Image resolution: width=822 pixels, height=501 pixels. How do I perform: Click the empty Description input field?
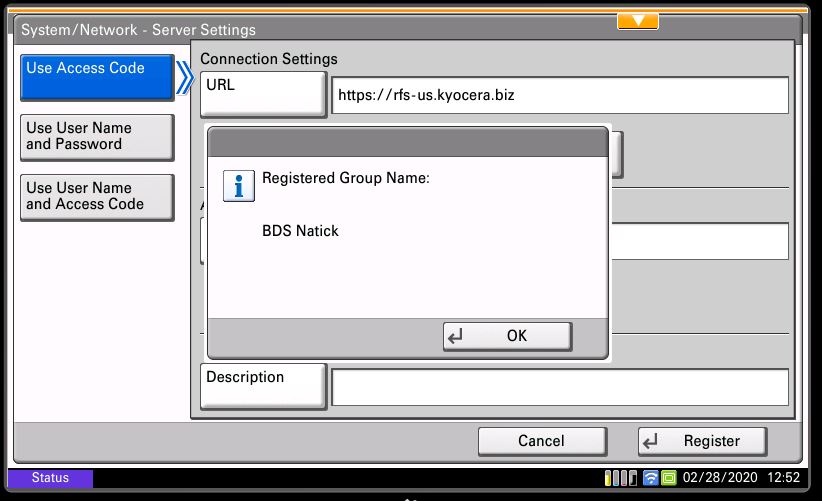pyautogui.click(x=560, y=387)
